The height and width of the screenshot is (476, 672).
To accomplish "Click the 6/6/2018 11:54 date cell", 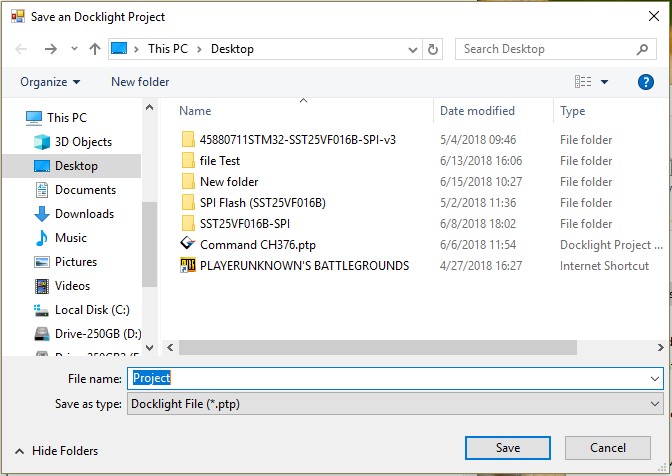I will tap(478, 245).
